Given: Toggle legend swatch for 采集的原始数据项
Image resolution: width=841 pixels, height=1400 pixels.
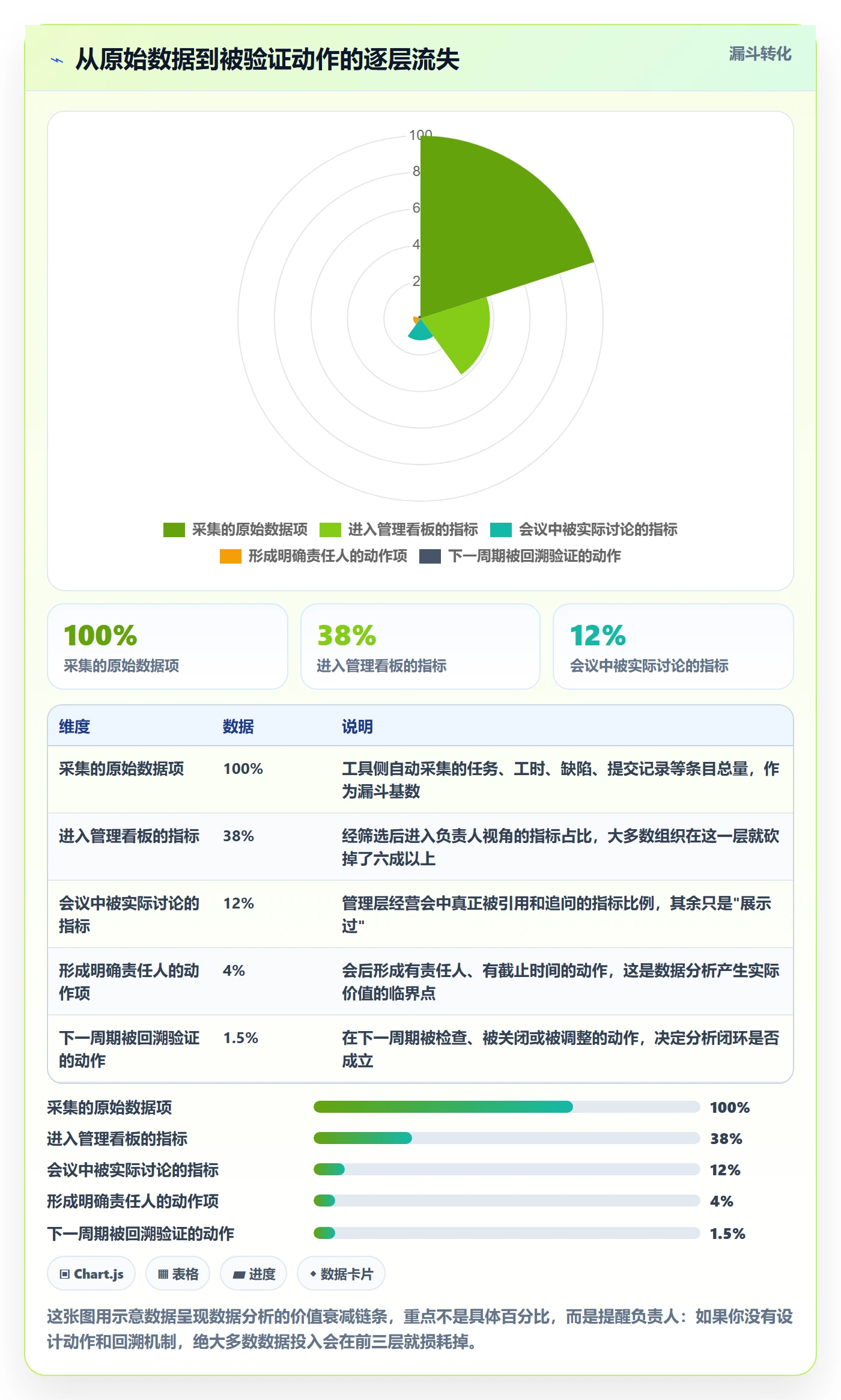Looking at the screenshot, I should (x=174, y=530).
